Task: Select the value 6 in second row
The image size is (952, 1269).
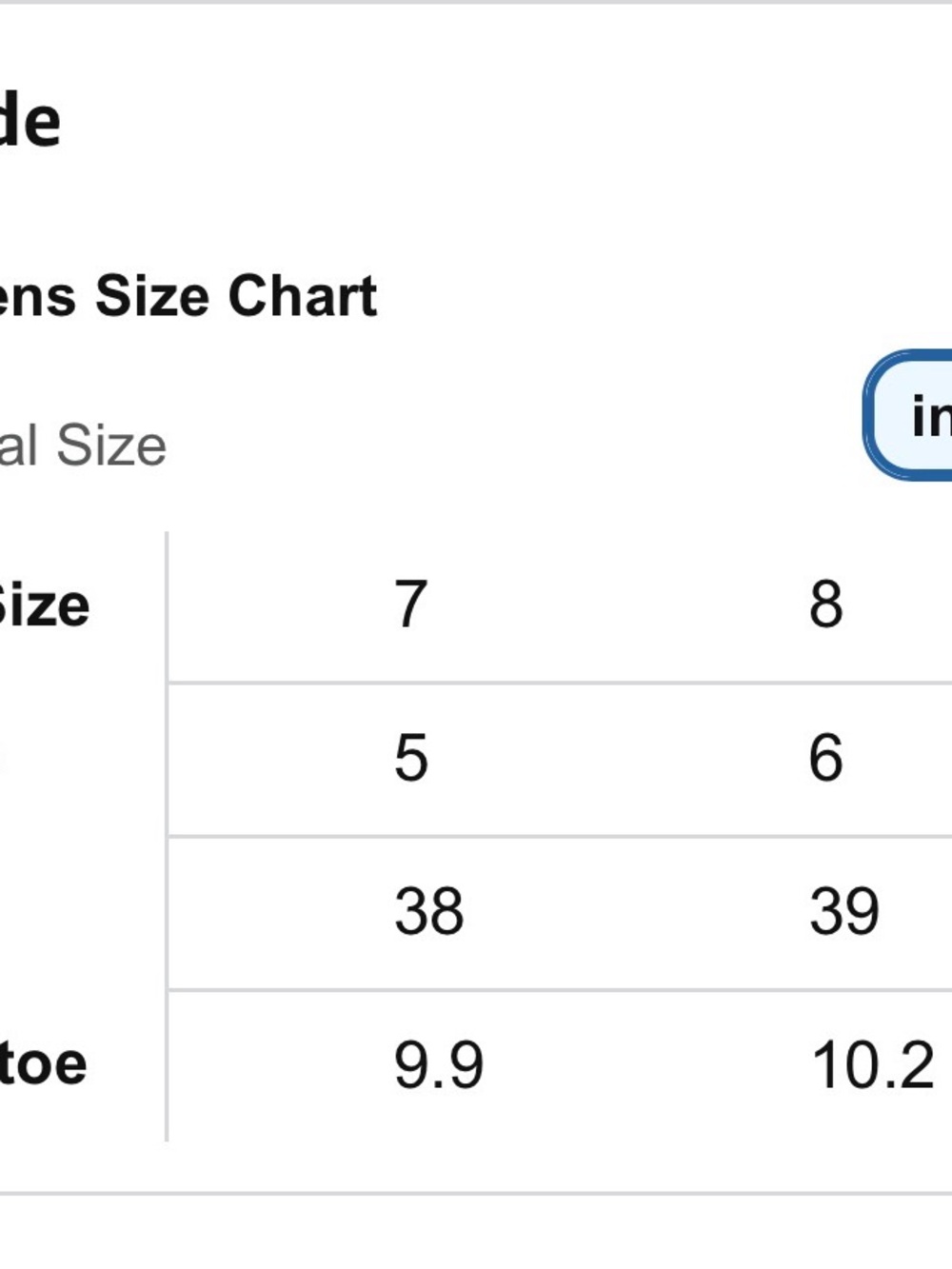Action: (825, 759)
